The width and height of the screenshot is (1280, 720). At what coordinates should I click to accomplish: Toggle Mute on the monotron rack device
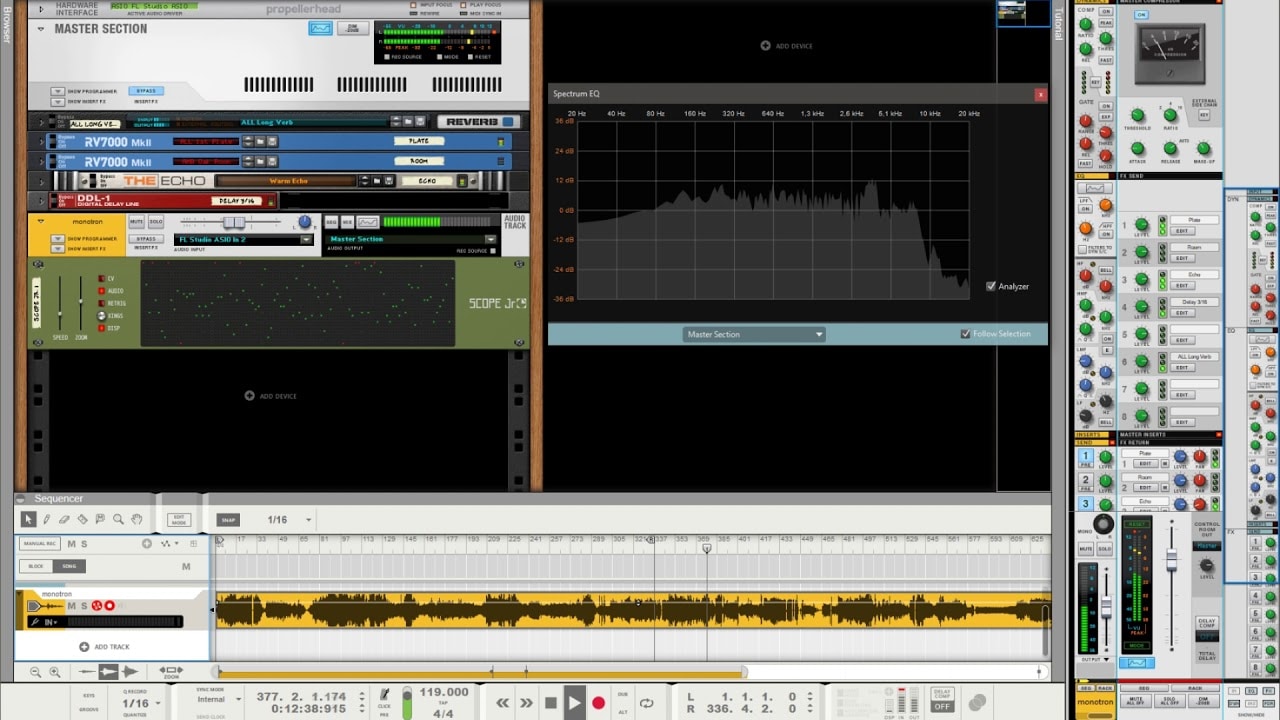[136, 221]
